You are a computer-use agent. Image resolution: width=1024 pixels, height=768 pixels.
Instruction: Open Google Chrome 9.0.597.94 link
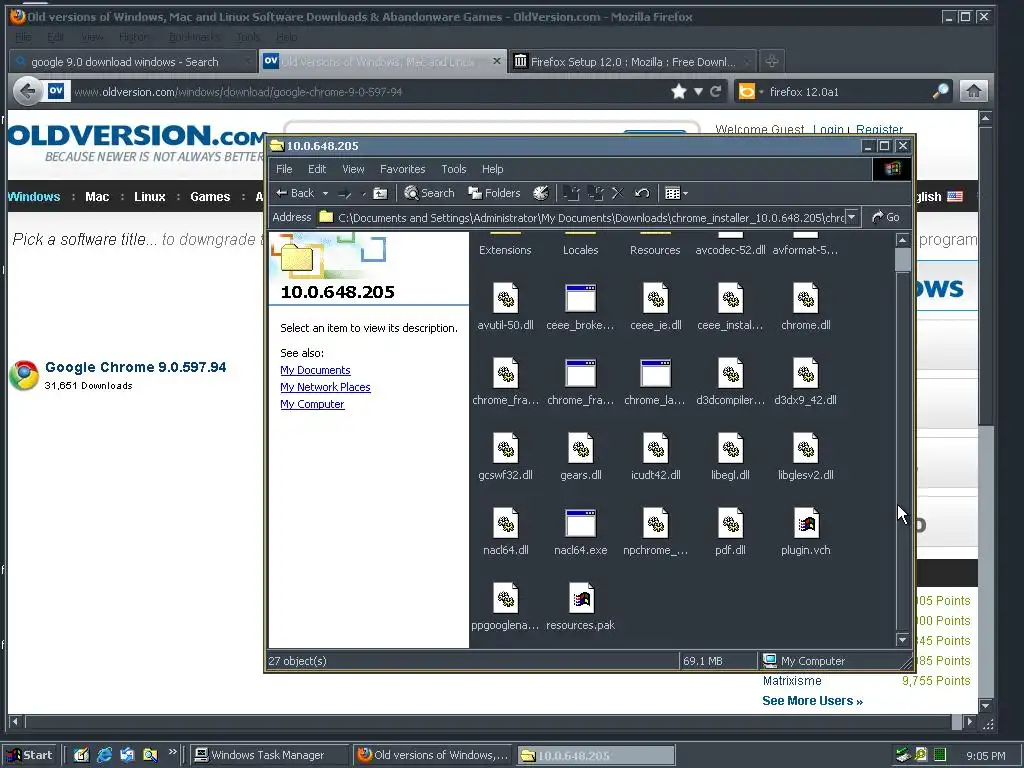click(136, 368)
